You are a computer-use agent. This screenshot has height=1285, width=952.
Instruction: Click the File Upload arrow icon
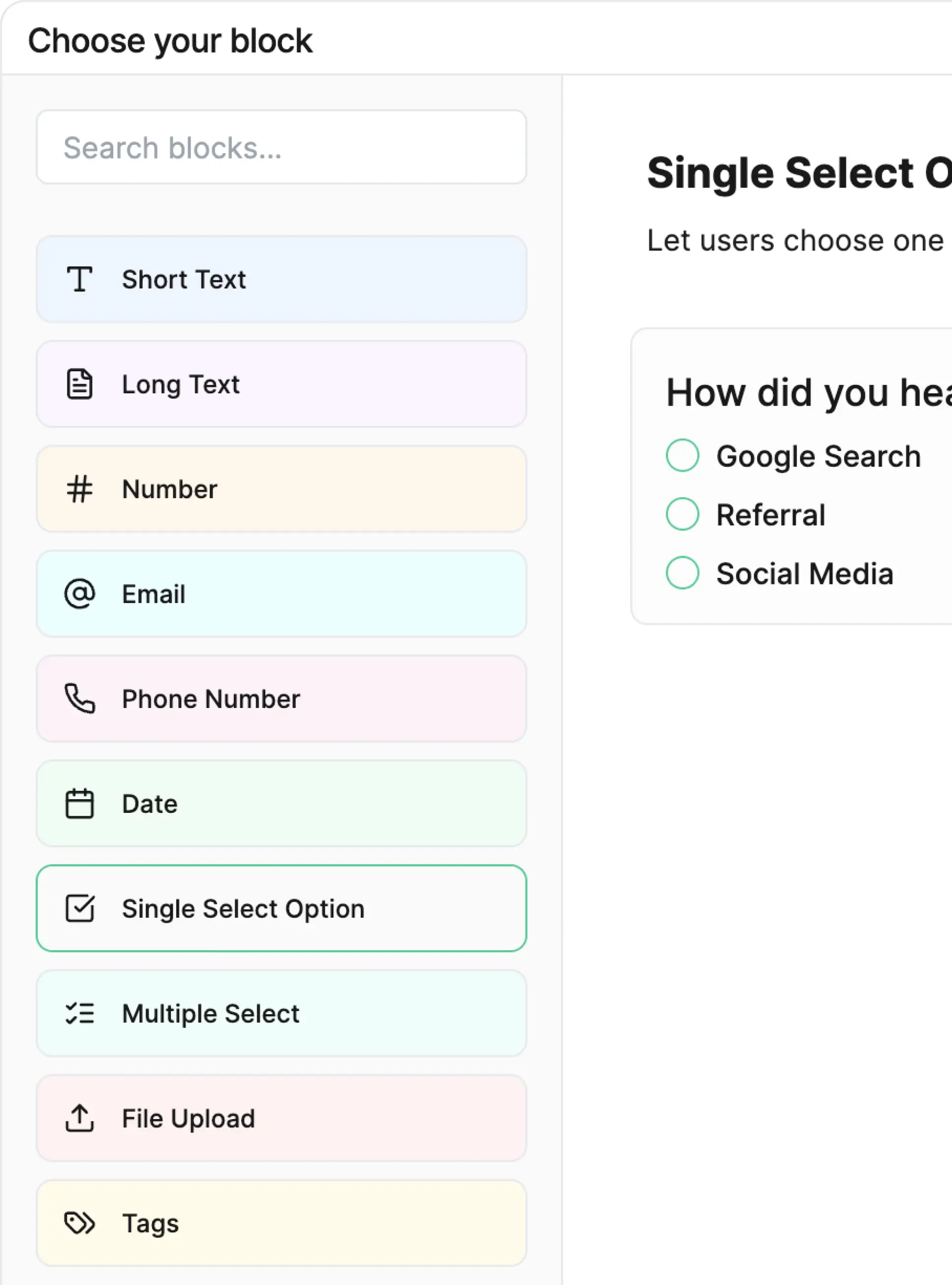80,1119
